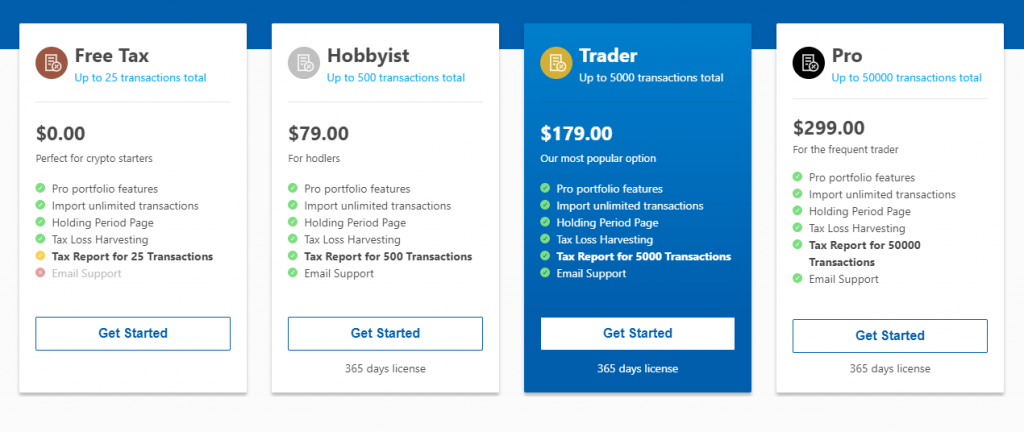Click the gold Trader plan icon
Screen dimensions: 1024x432
556,63
